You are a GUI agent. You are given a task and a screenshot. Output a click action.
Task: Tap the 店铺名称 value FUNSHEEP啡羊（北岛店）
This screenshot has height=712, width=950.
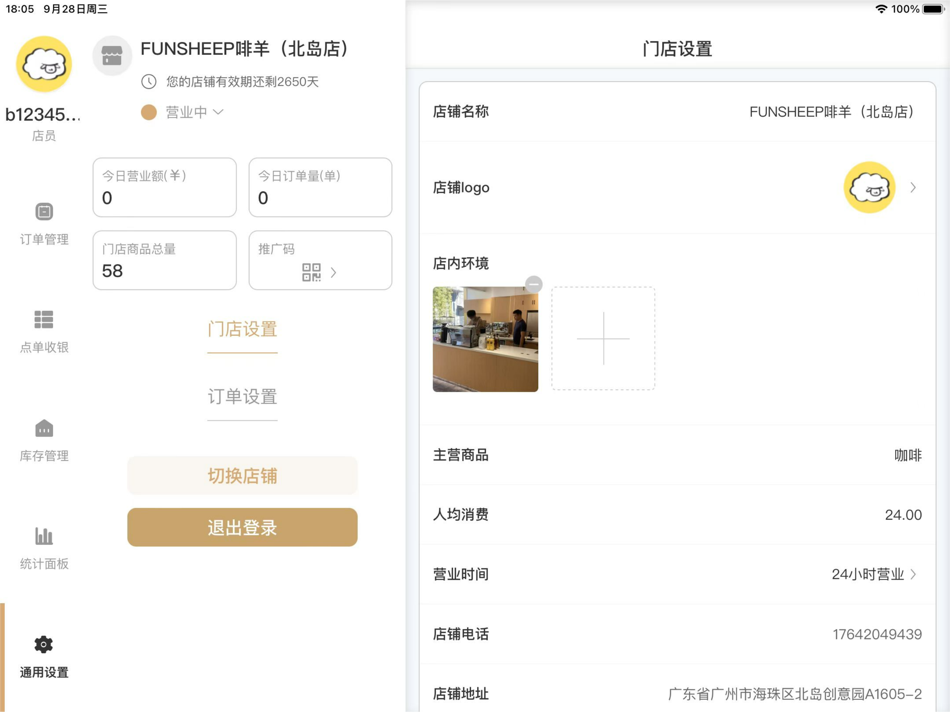point(833,112)
